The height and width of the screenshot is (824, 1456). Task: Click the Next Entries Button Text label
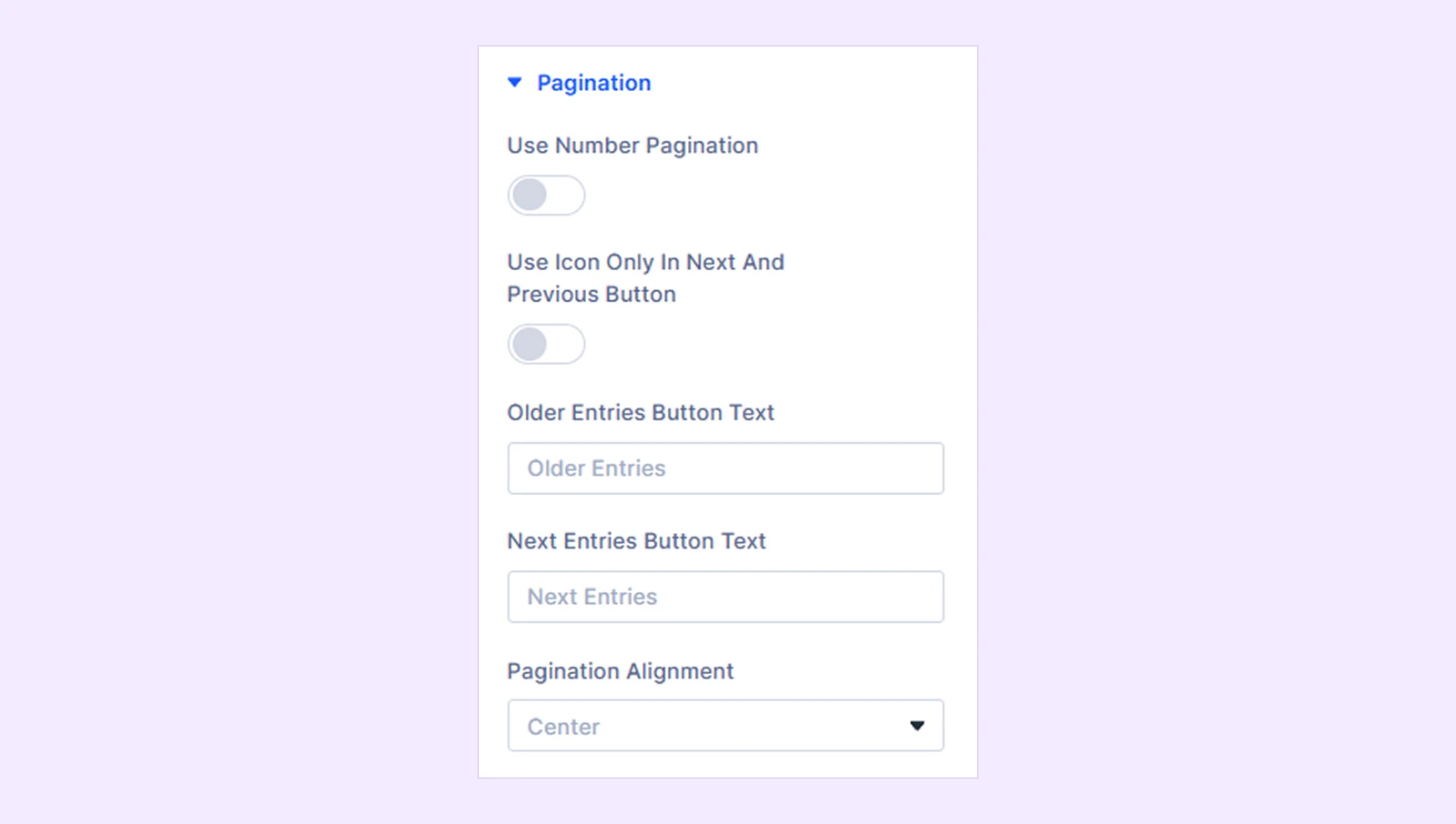pos(636,541)
